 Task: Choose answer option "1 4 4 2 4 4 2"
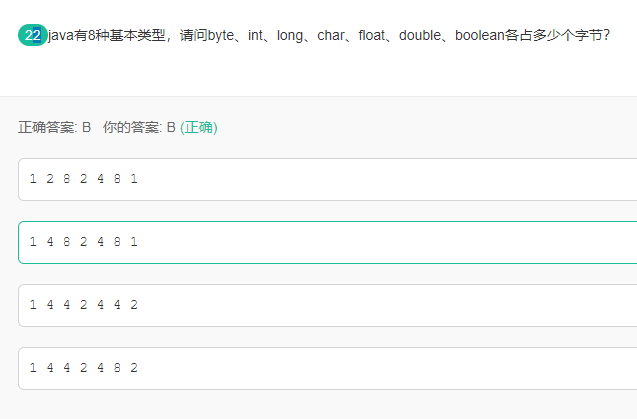pos(327,305)
